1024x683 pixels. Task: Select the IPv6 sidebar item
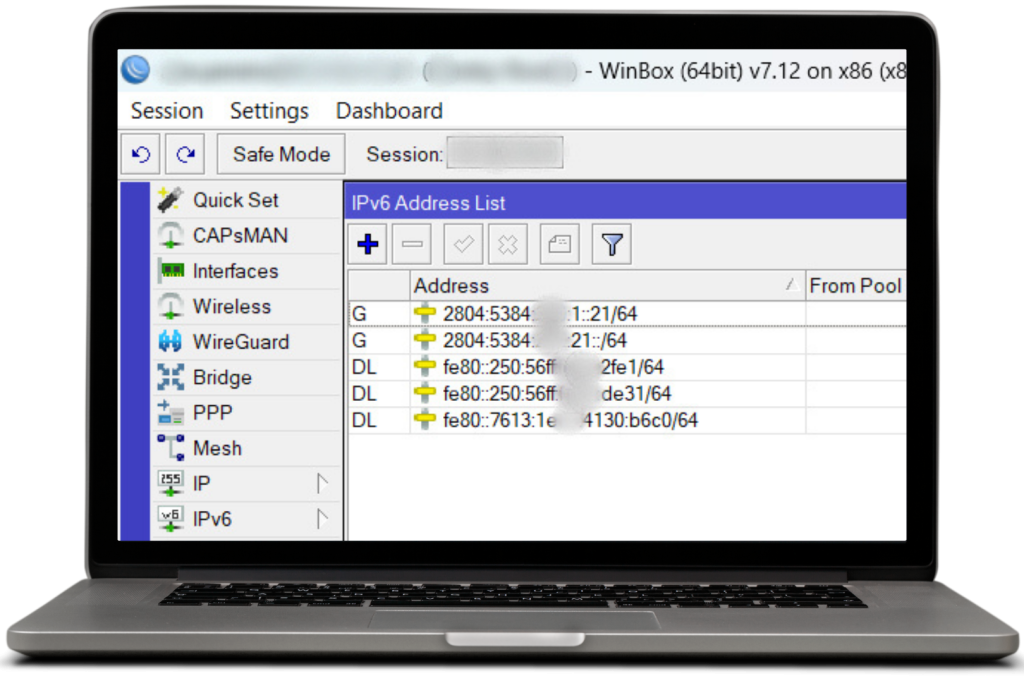click(x=247, y=519)
